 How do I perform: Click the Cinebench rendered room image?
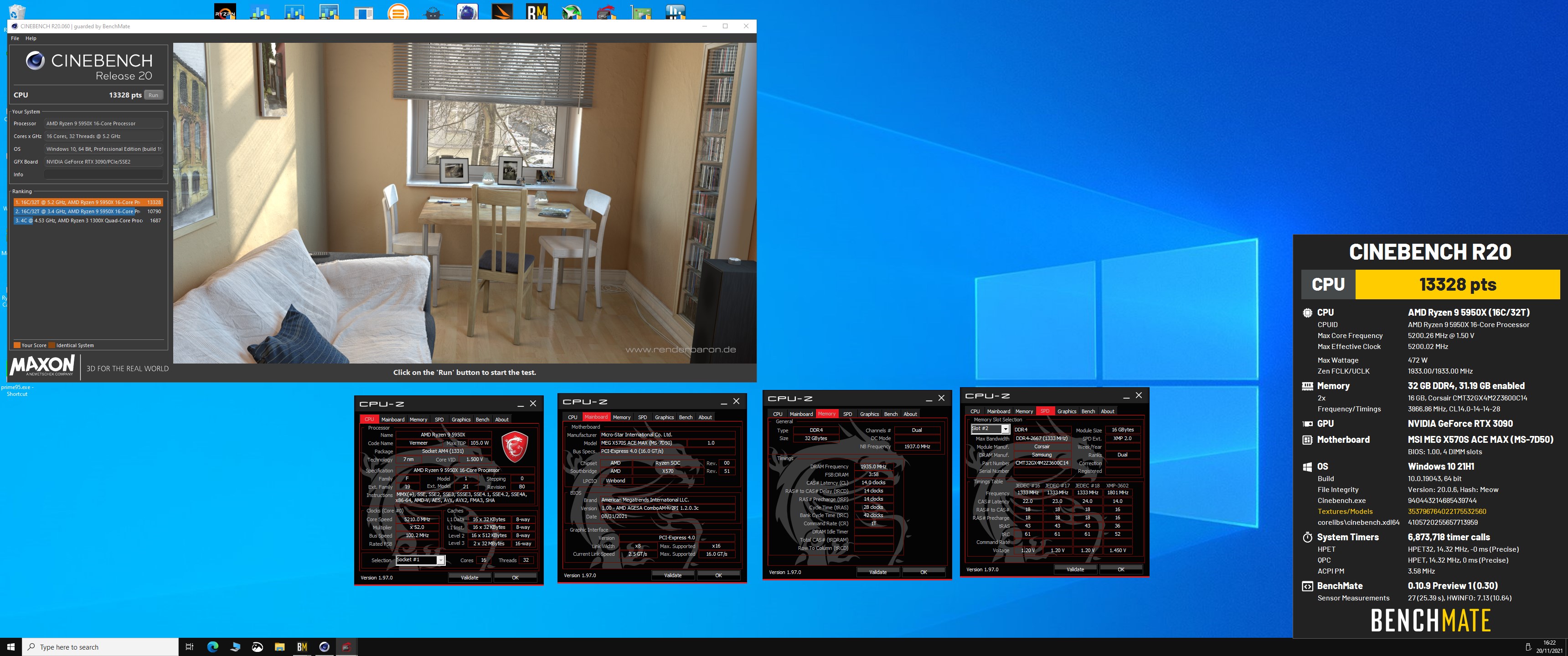[x=464, y=203]
